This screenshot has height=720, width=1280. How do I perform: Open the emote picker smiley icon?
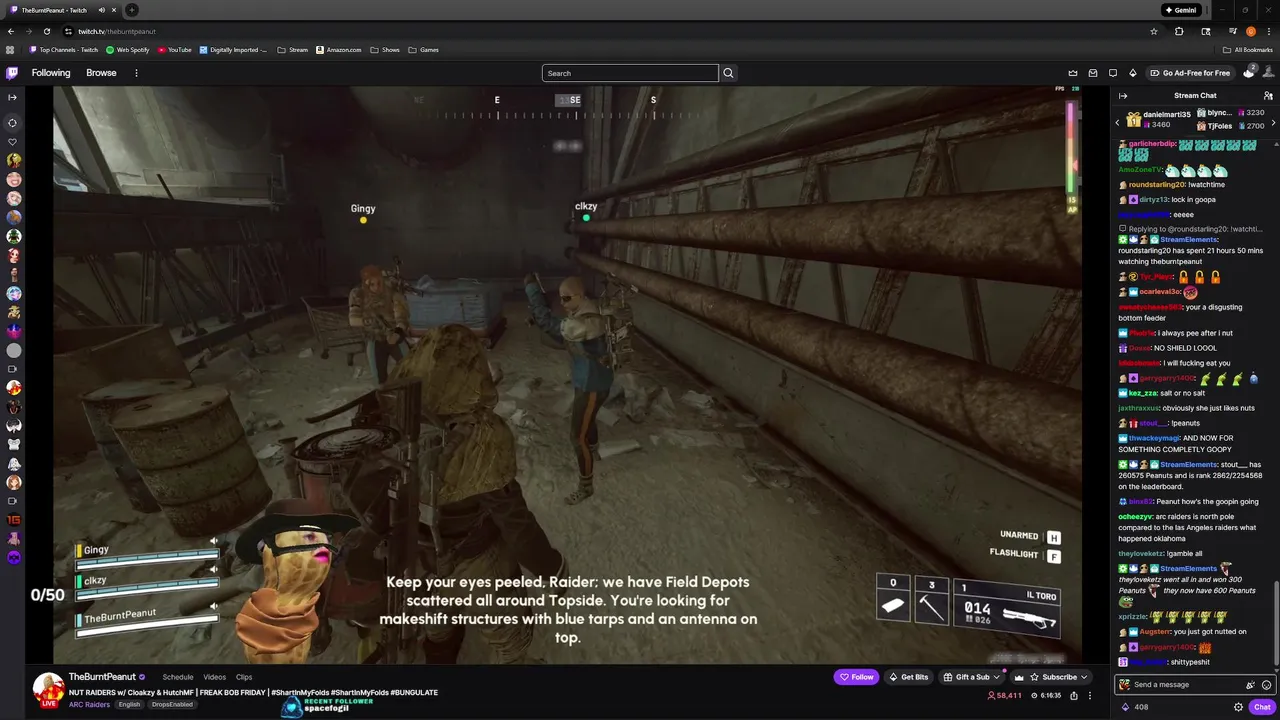1266,685
